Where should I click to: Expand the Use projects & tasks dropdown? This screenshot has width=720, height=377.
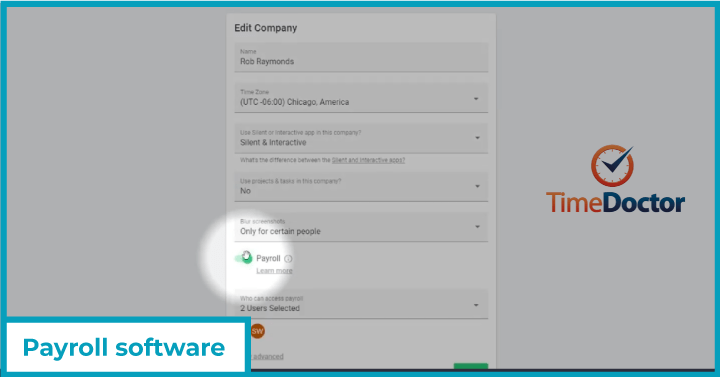click(361, 186)
